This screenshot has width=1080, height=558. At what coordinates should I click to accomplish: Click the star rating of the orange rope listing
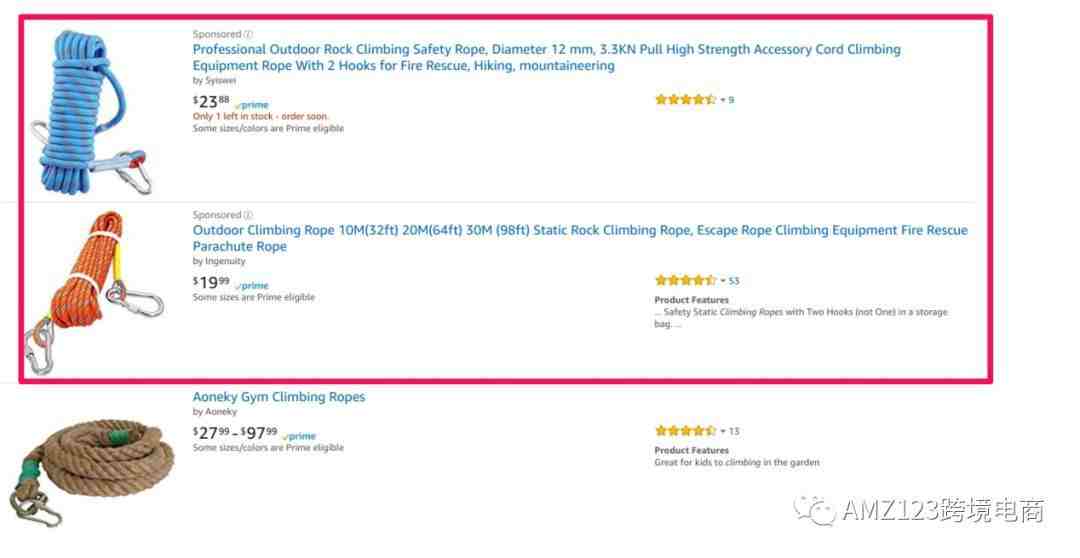click(686, 280)
